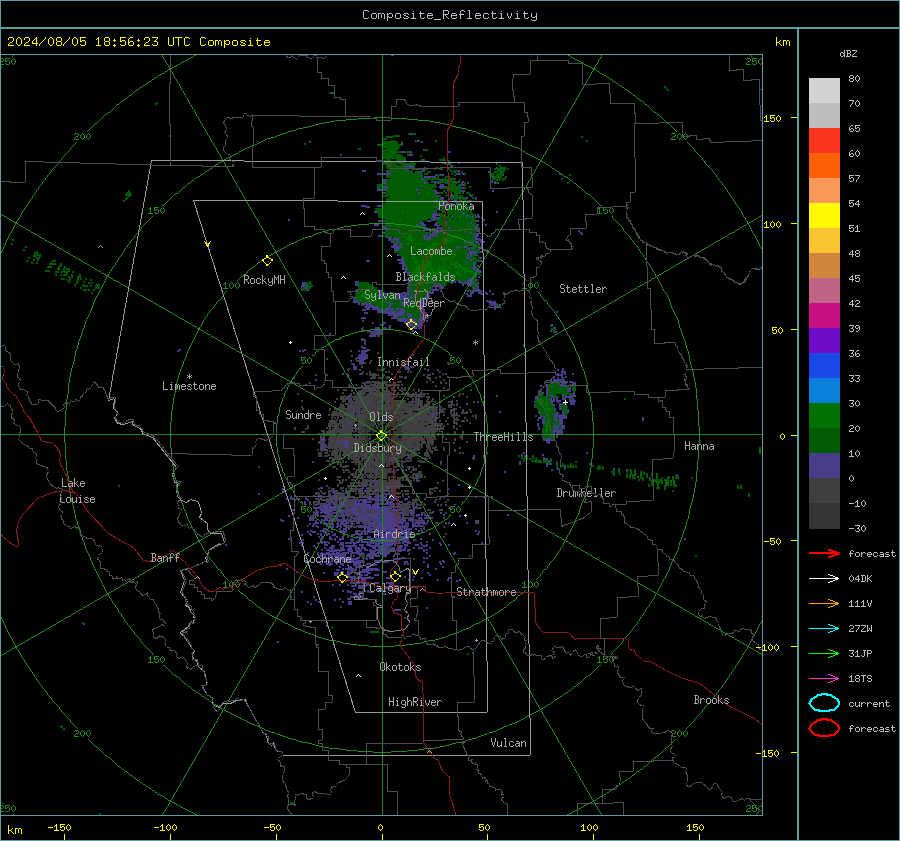Click the red forecast arrow in legend
The image size is (900, 841).
coord(824,553)
